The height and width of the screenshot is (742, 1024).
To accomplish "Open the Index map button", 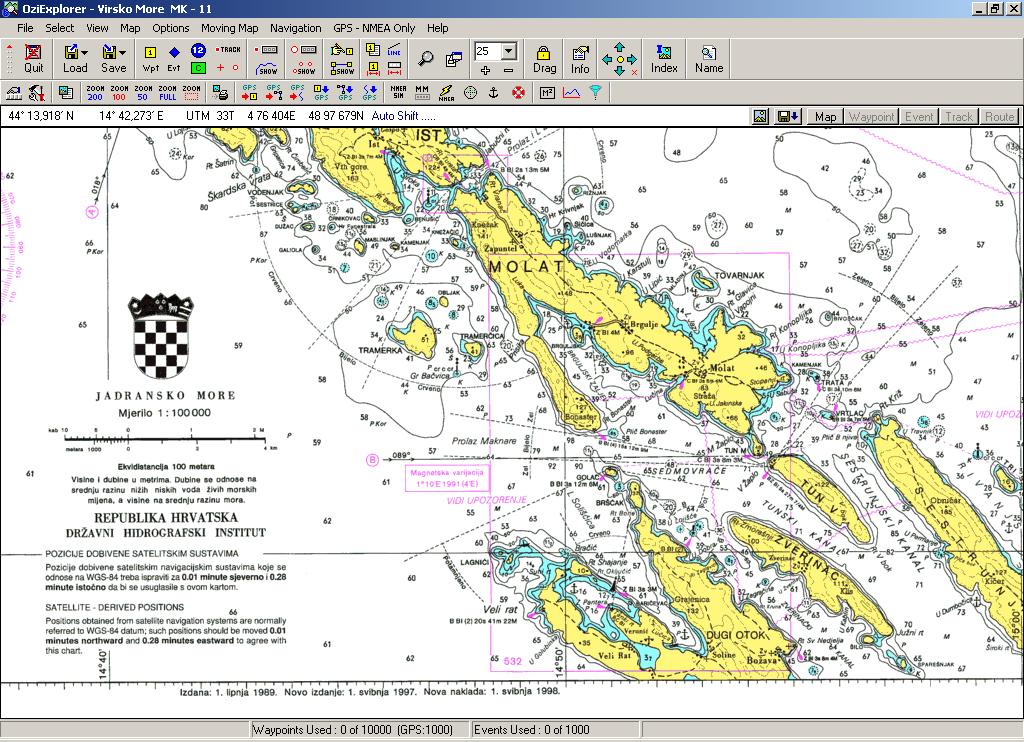I will pos(664,59).
